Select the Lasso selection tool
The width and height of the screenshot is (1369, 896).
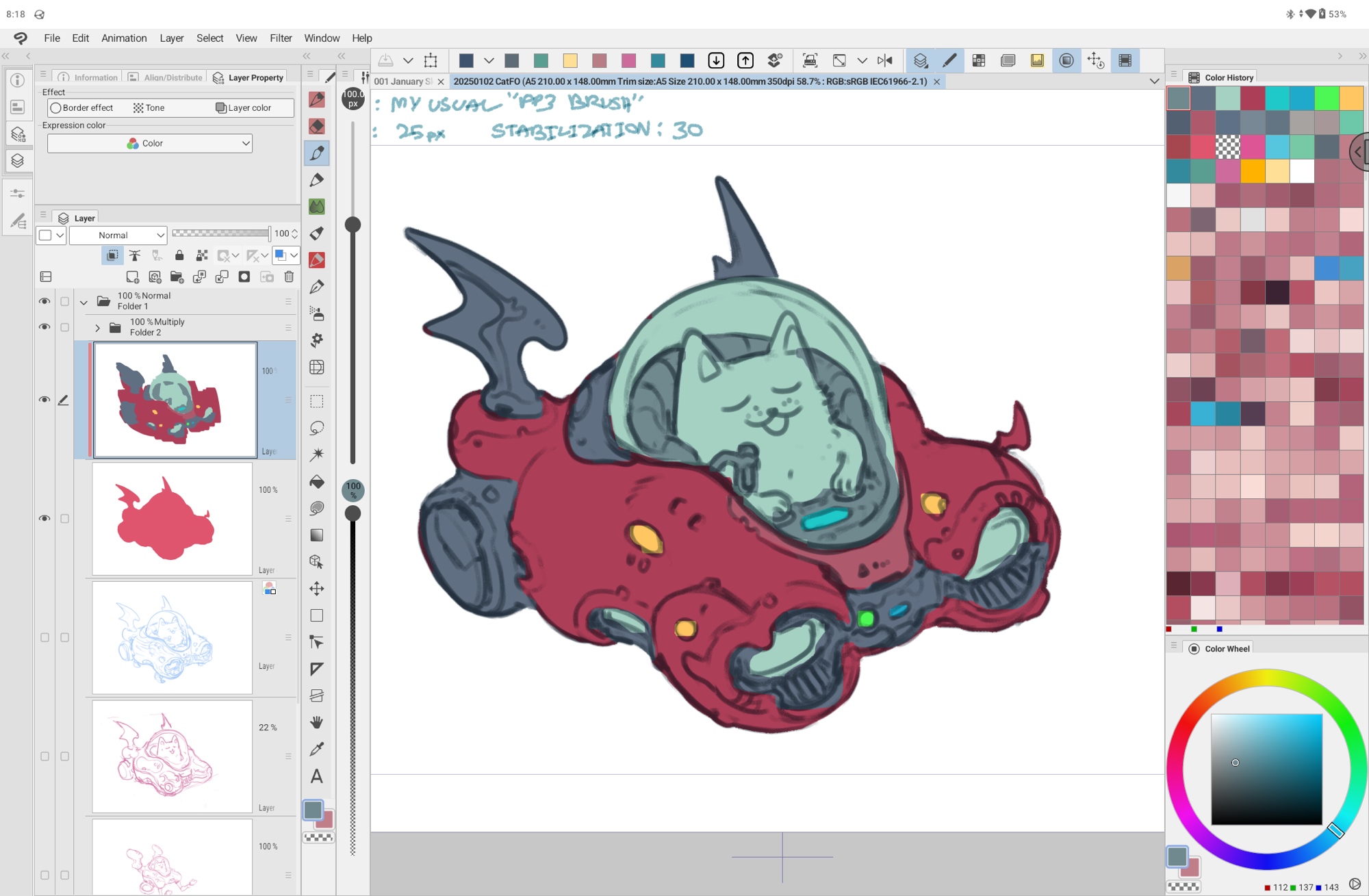tap(316, 428)
